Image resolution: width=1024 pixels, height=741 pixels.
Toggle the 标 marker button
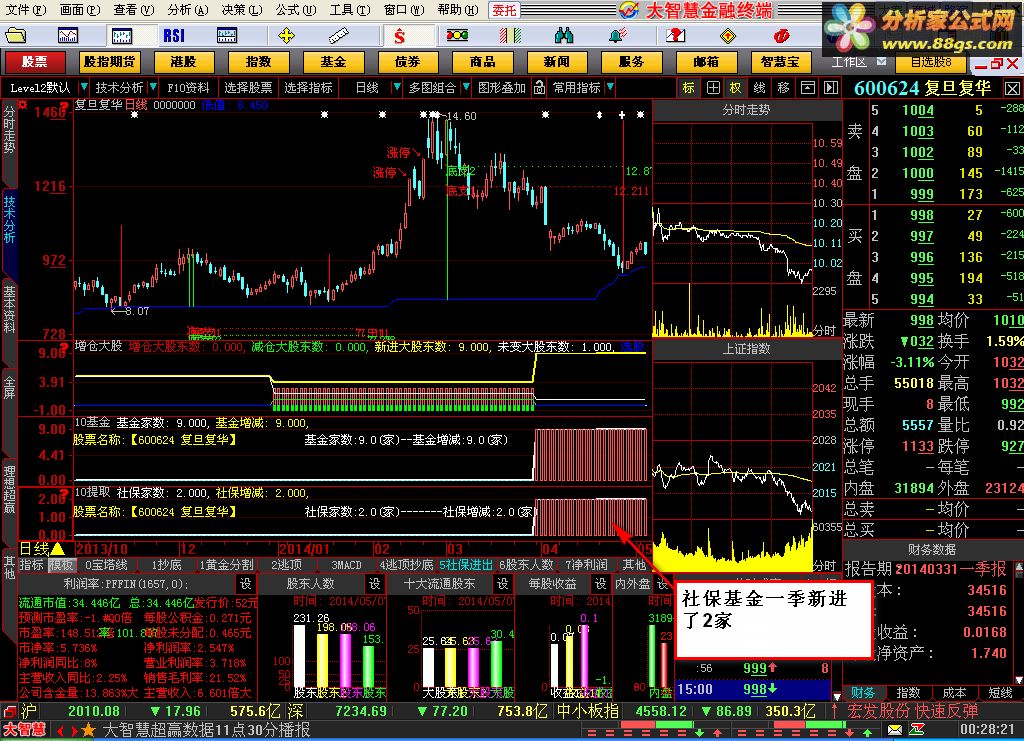(x=689, y=87)
